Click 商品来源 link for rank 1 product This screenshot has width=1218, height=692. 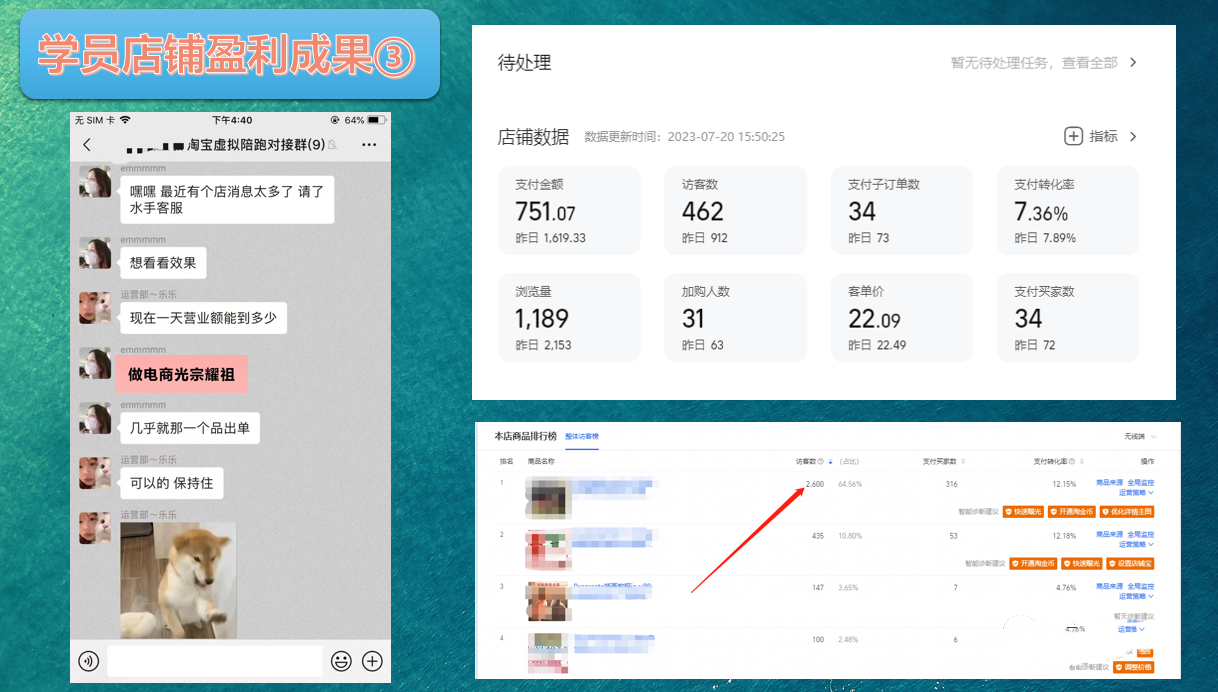coord(1109,483)
